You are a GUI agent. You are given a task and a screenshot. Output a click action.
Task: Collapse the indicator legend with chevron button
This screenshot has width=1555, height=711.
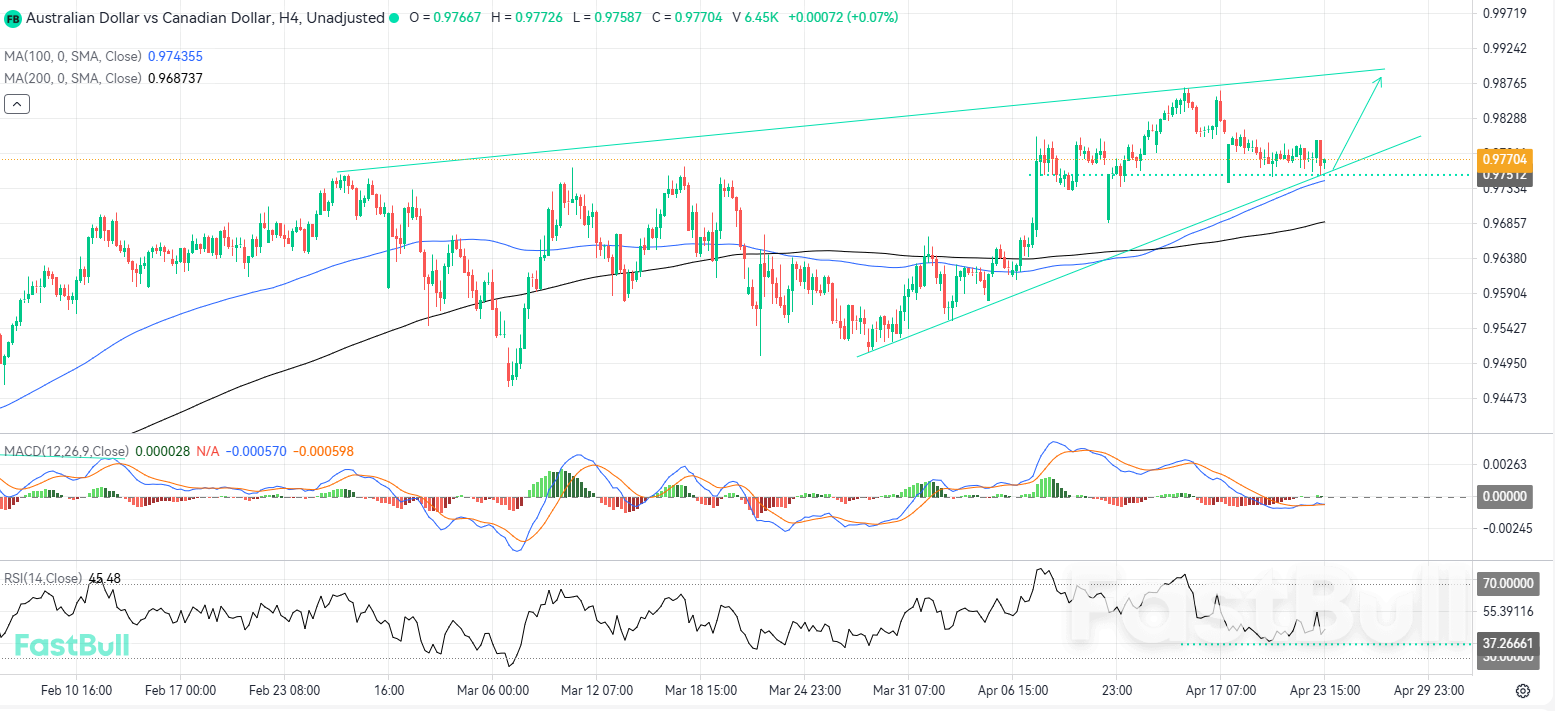coord(17,103)
